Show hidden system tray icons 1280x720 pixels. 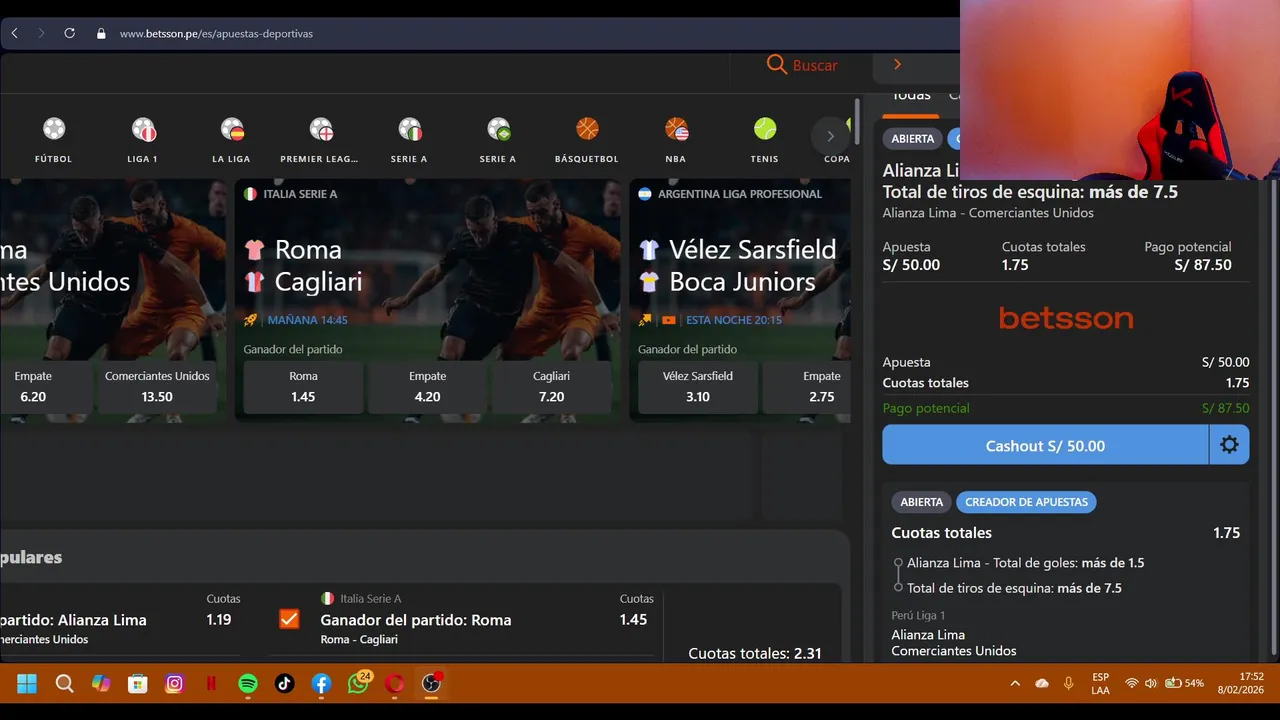click(x=1015, y=684)
